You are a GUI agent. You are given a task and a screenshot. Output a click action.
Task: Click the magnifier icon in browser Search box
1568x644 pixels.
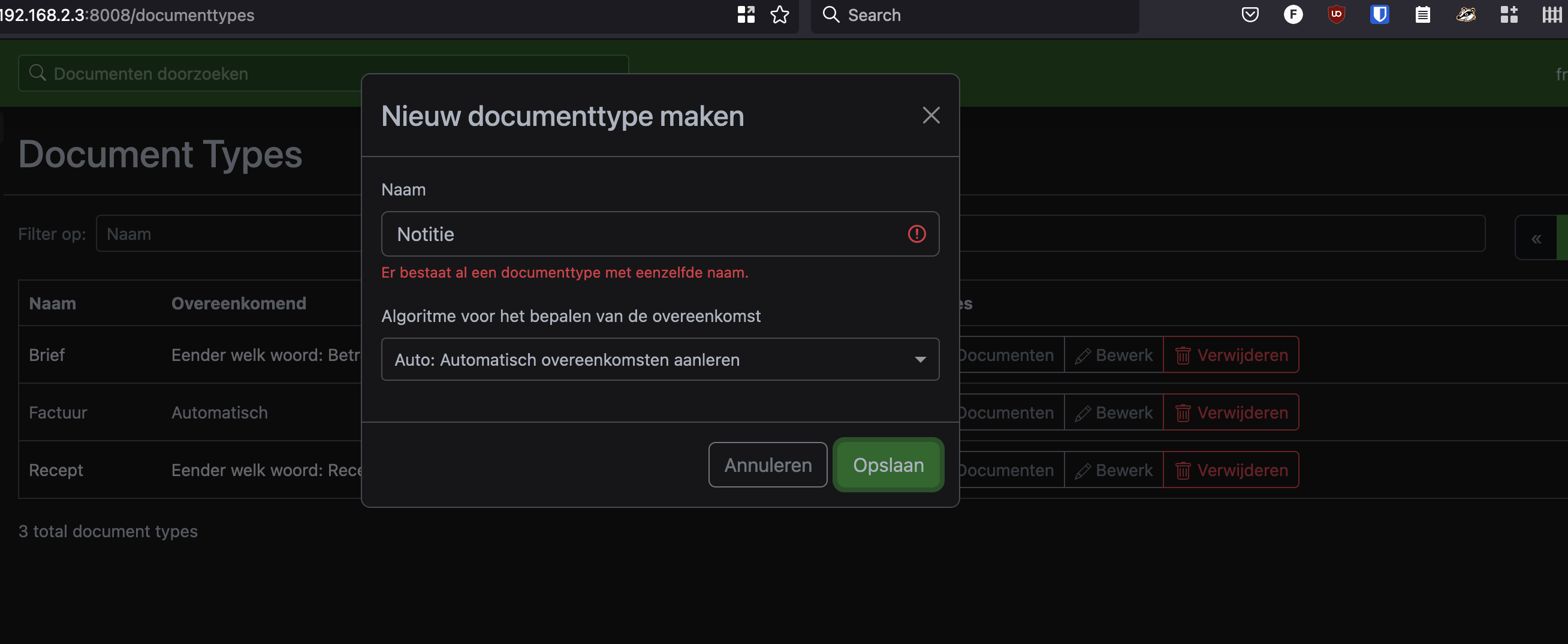(x=831, y=14)
